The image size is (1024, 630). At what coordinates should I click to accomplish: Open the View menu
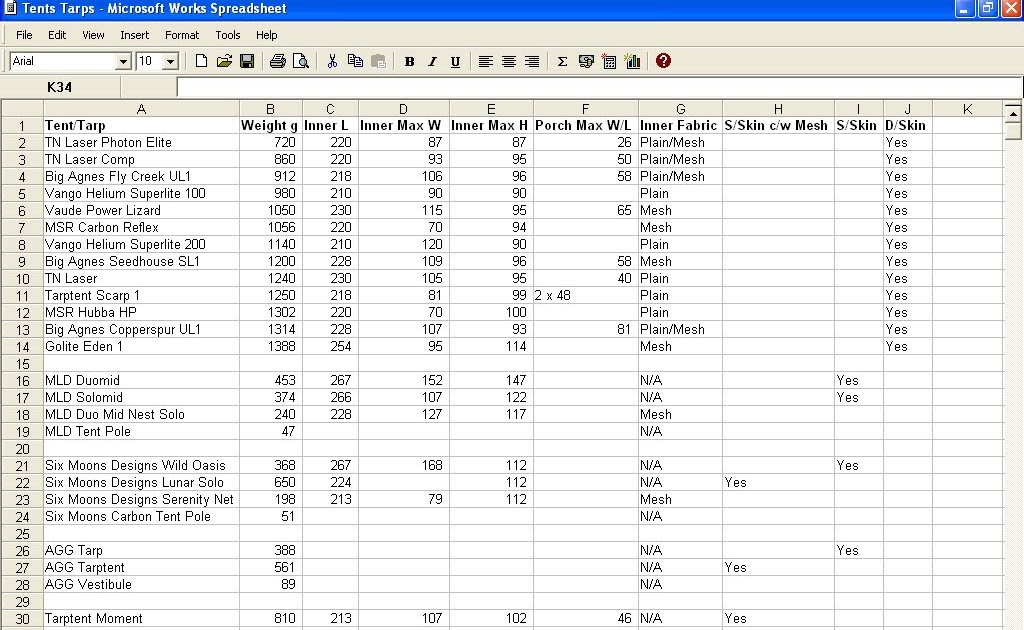tap(93, 35)
